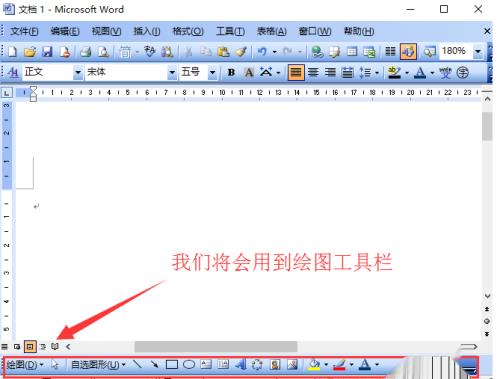500x379 pixels.
Task: Open the 窗口(W) menu
Action: click(315, 31)
